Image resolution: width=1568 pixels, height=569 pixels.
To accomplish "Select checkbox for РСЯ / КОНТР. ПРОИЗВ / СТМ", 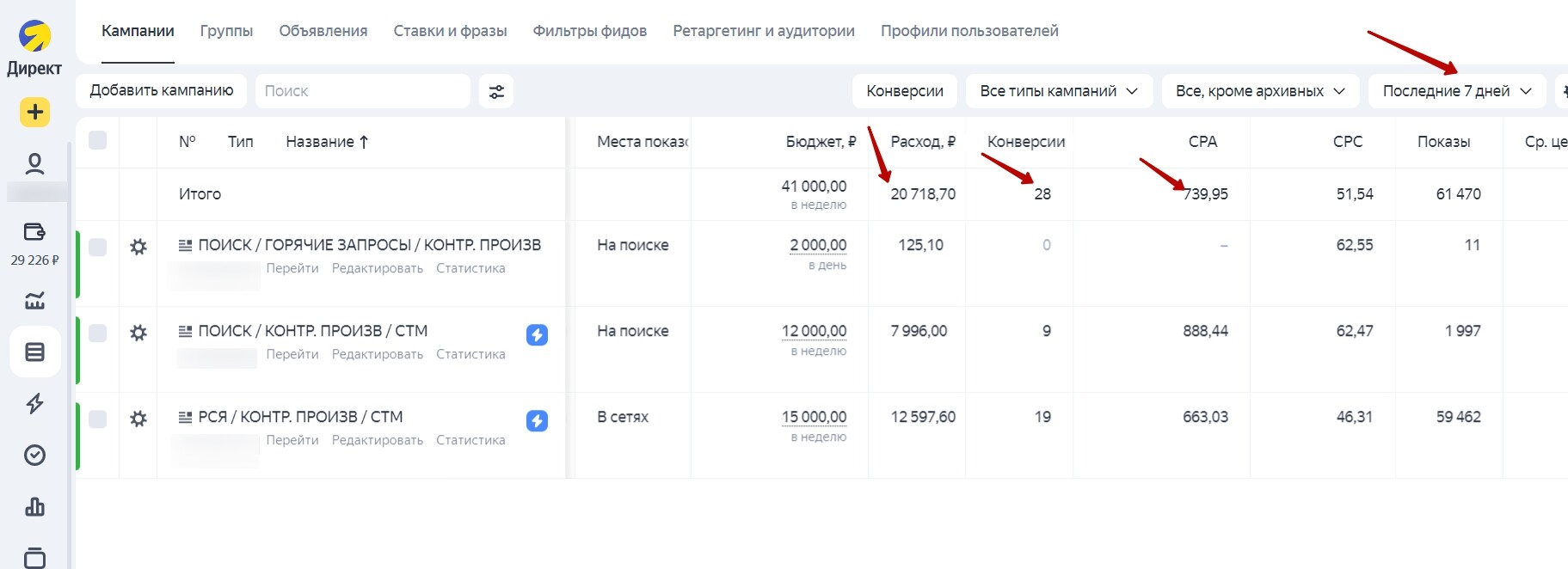I will (98, 419).
